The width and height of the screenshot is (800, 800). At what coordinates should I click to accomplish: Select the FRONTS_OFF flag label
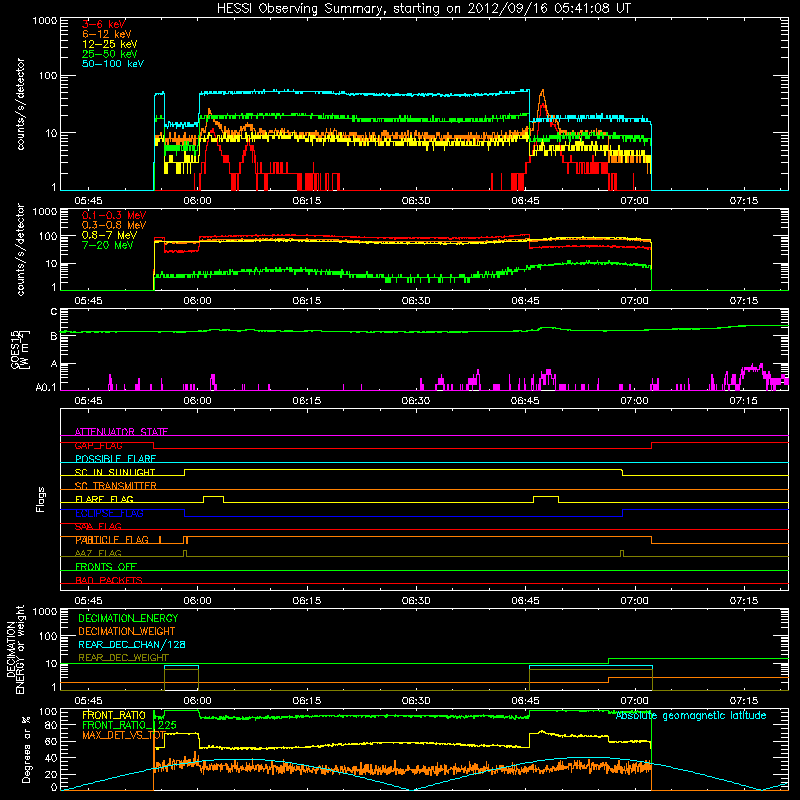pyautogui.click(x=106, y=567)
